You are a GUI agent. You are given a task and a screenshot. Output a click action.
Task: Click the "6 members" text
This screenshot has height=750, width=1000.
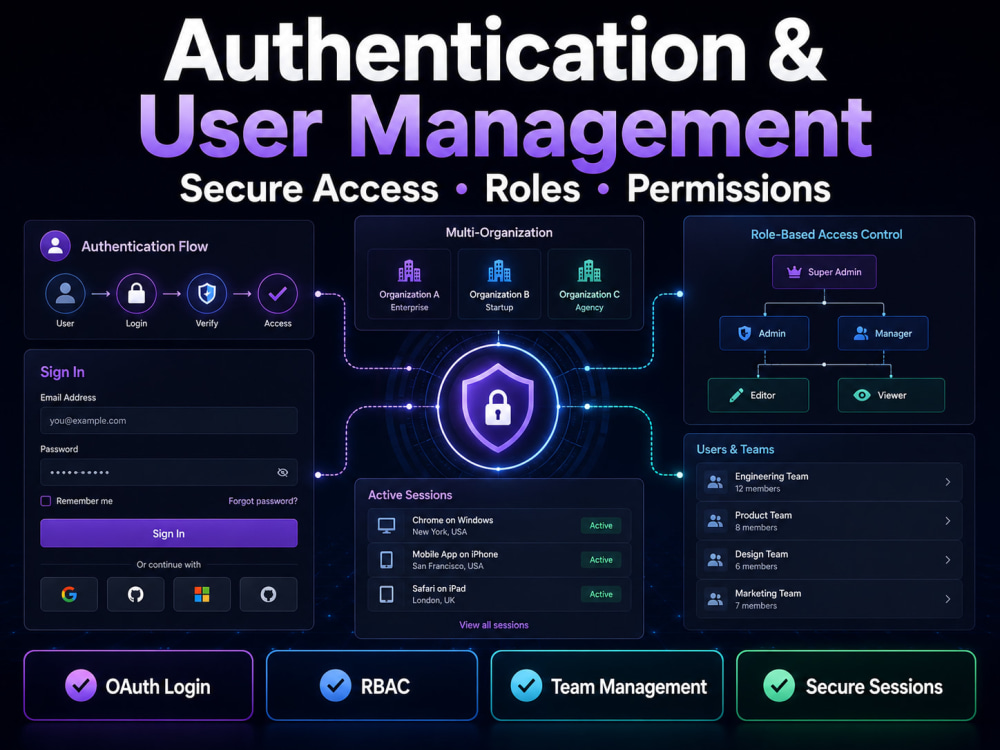[756, 566]
